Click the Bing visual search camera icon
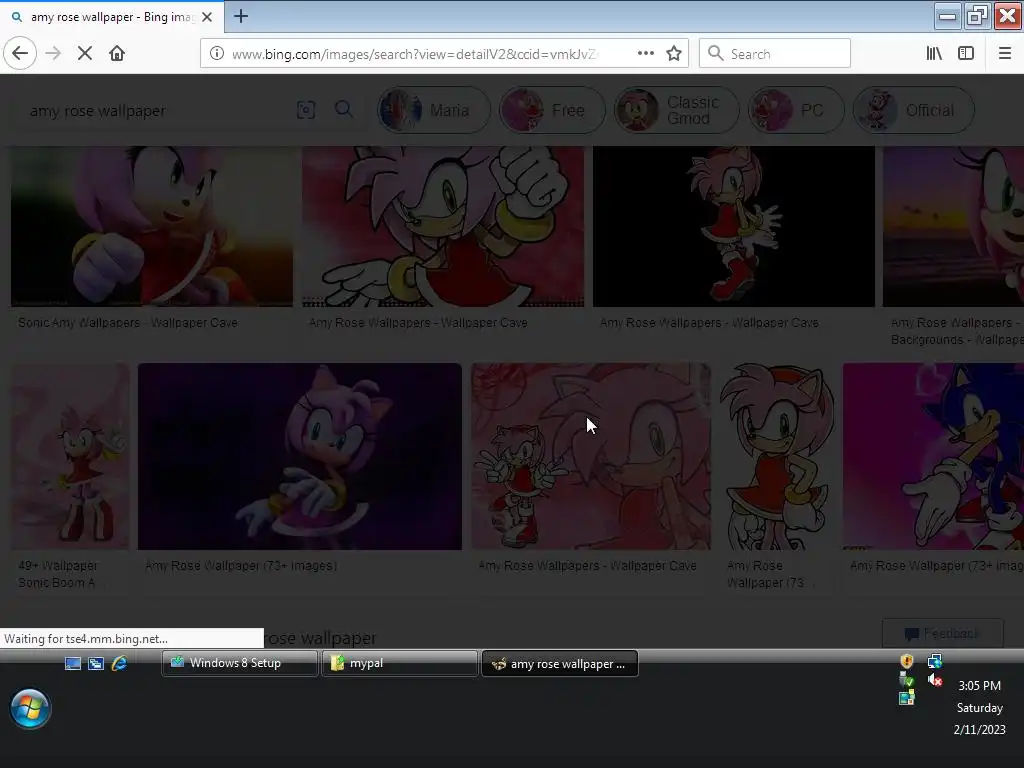Screen dimensions: 1024x768 click(x=306, y=110)
